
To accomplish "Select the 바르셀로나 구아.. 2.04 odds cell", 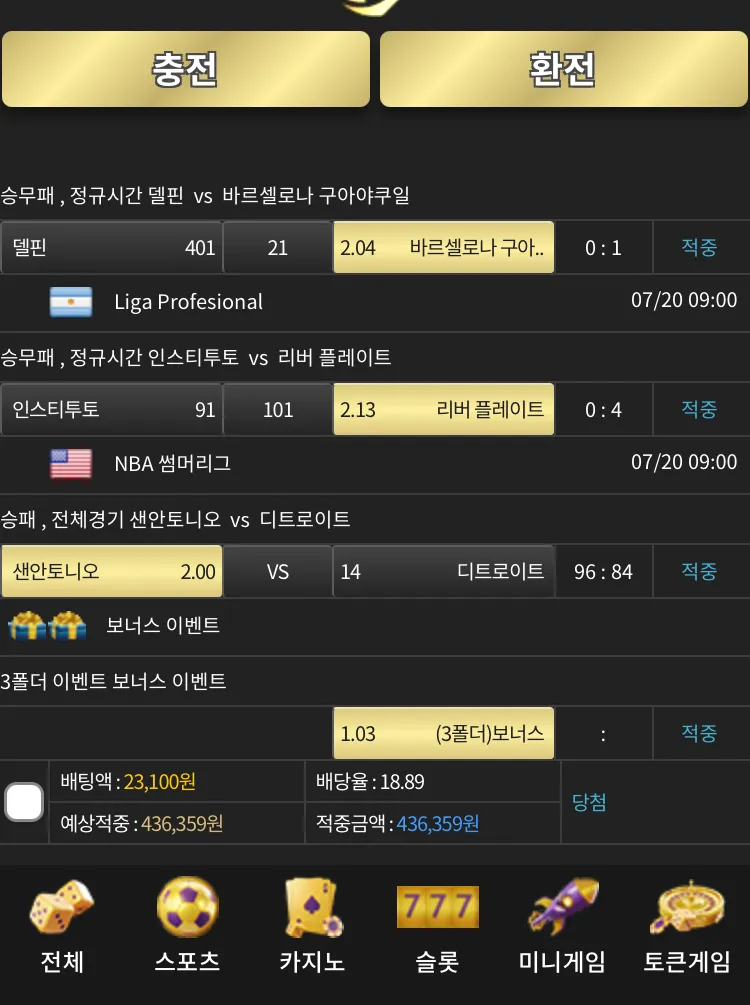I will [444, 247].
